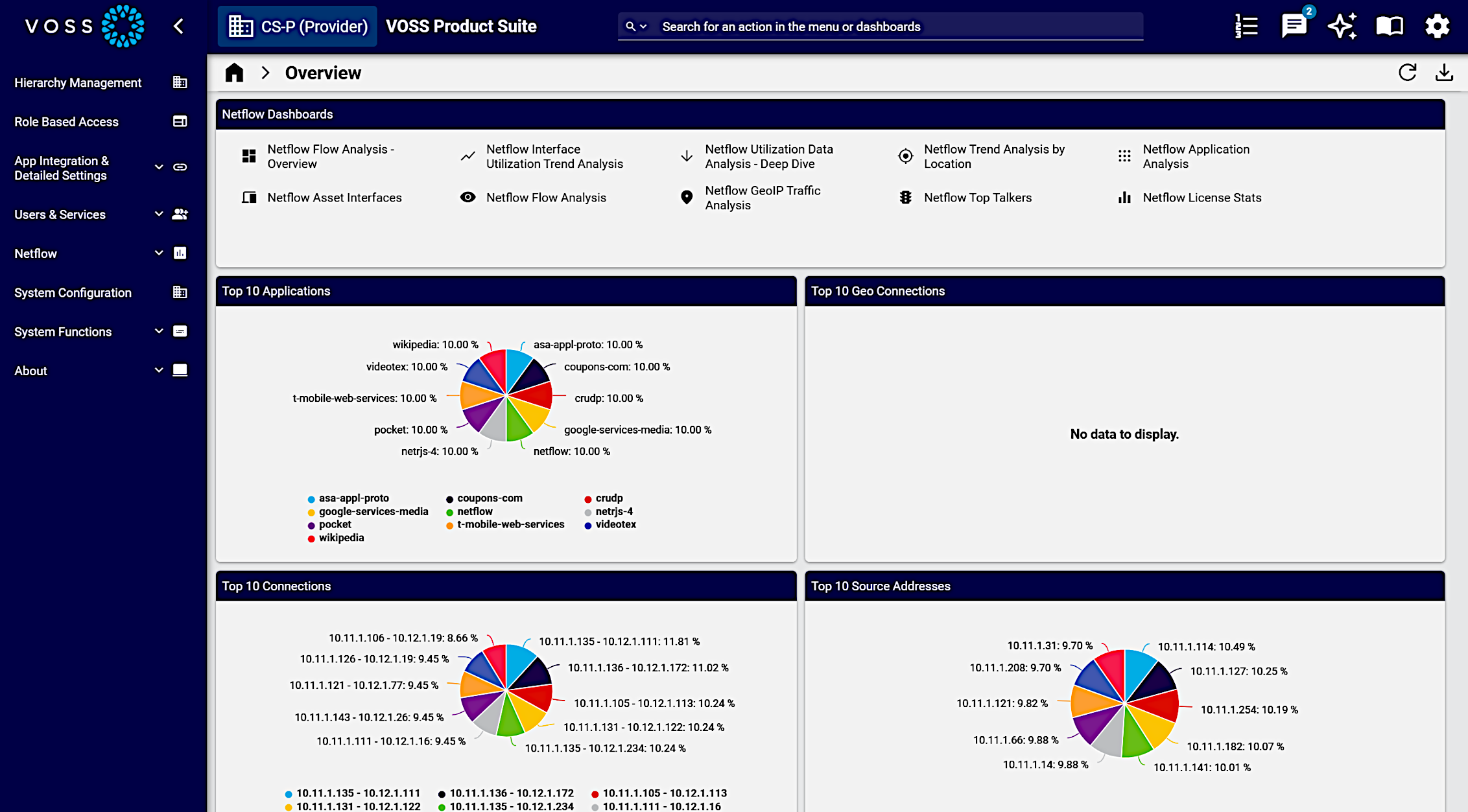Click the Netflow Top Talkers traffic icon
1468x812 pixels.
point(906,198)
